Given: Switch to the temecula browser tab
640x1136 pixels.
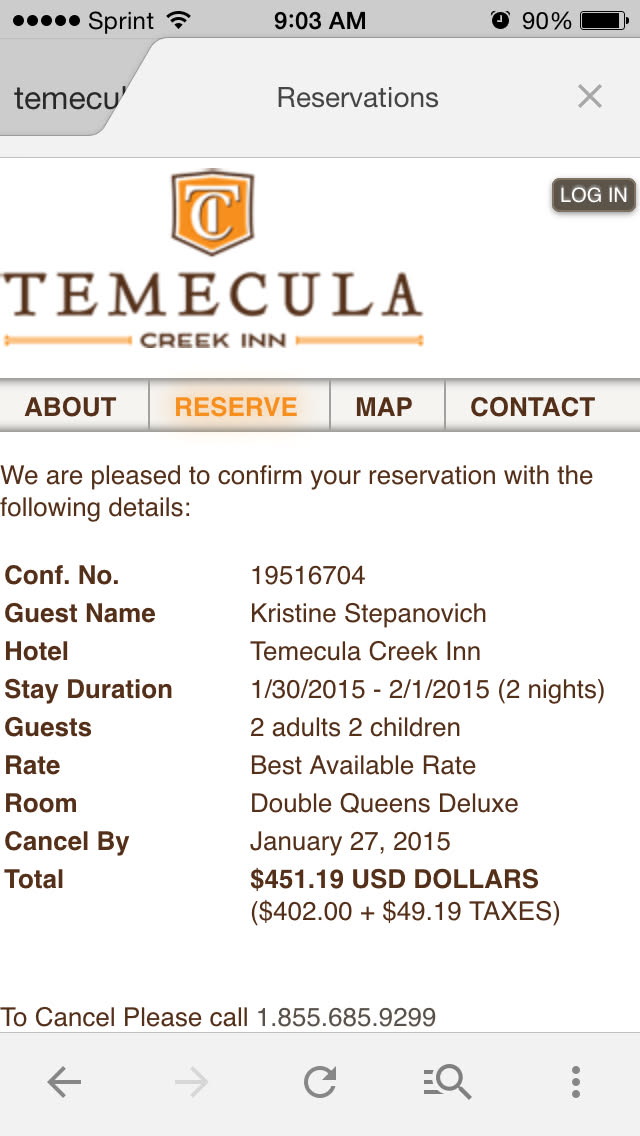Looking at the screenshot, I should point(68,98).
